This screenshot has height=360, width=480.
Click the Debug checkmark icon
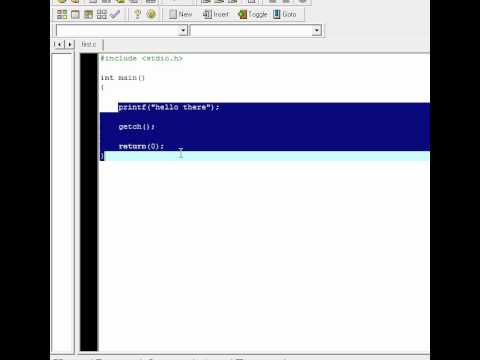coord(115,14)
